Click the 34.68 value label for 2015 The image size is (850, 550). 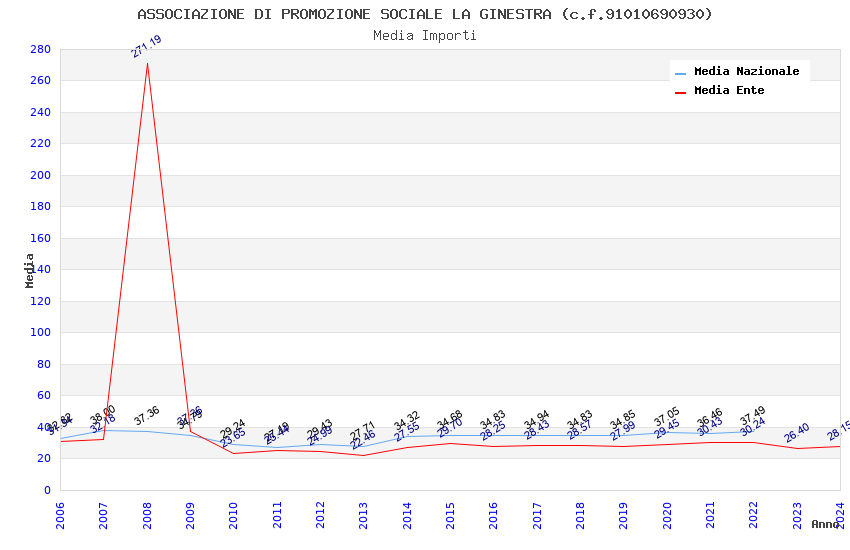[449, 420]
